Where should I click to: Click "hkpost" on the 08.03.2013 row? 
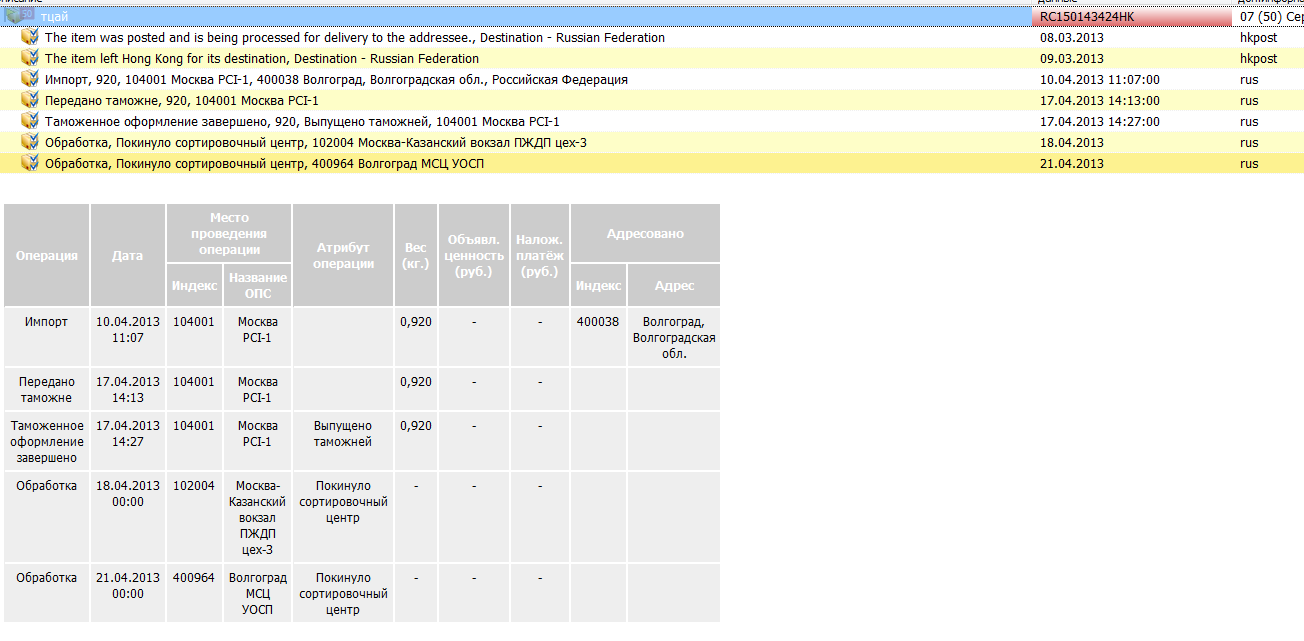tap(1259, 38)
